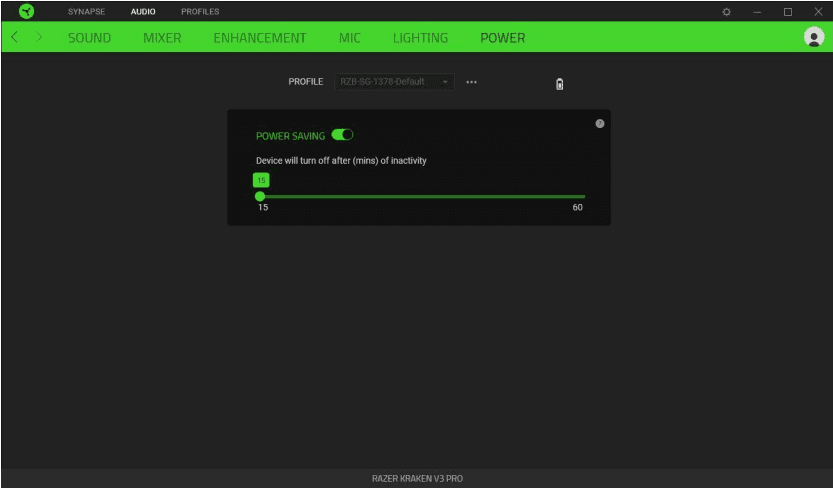The width and height of the screenshot is (833, 488).
Task: Click the Razer logo icon
Action: pyautogui.click(x=26, y=11)
